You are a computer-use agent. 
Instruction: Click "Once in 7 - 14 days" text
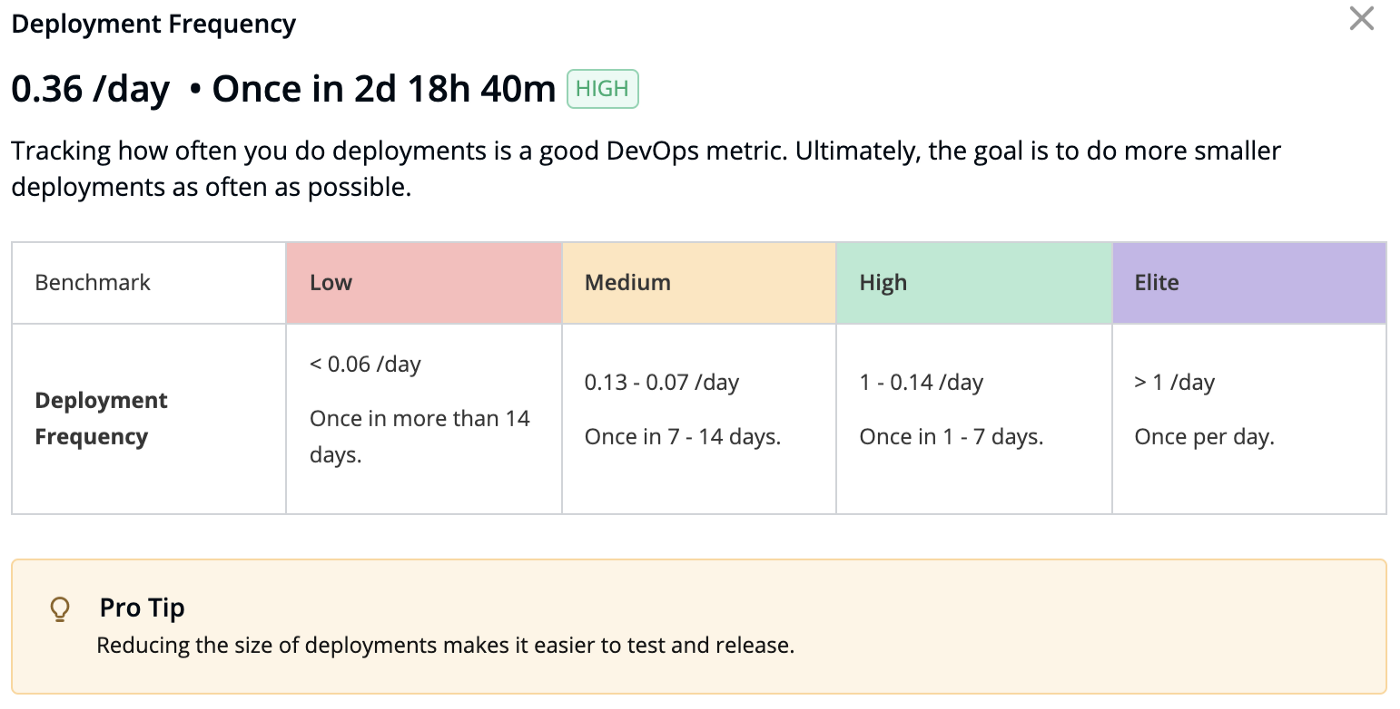682,437
